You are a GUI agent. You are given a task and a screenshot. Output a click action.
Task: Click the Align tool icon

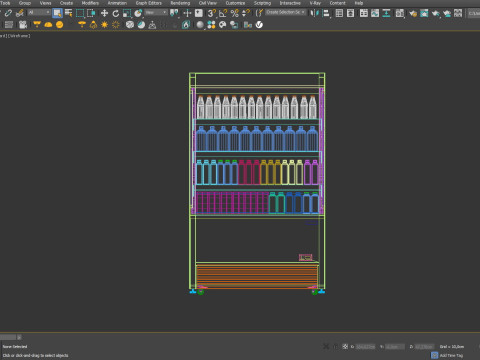point(326,13)
